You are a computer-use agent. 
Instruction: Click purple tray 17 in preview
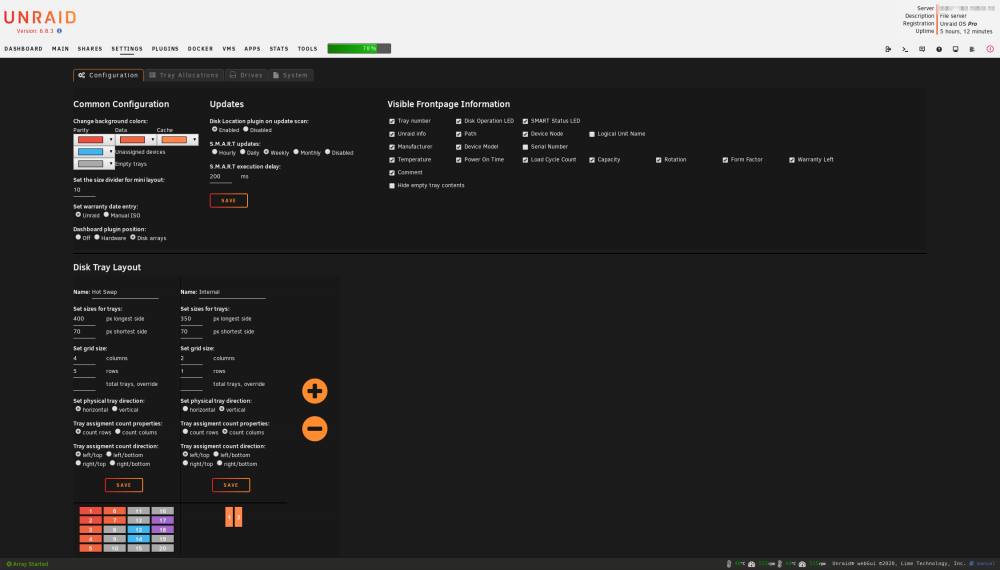pos(163,520)
